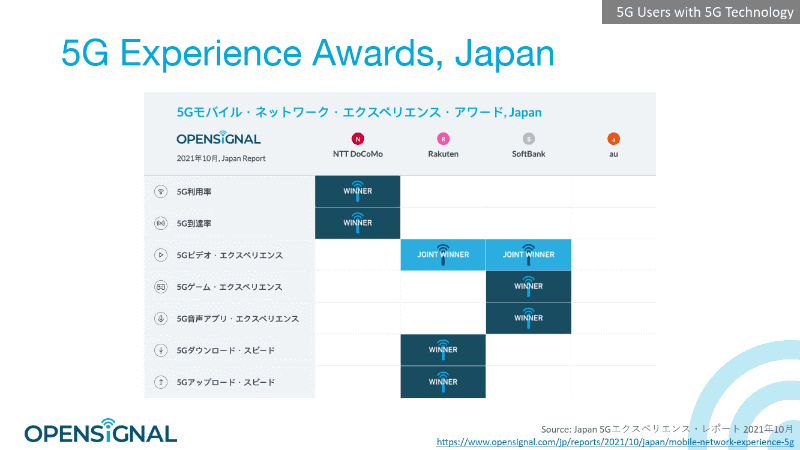Click the 'Rakuten' column label
This screenshot has height=450, width=800.
443,154
